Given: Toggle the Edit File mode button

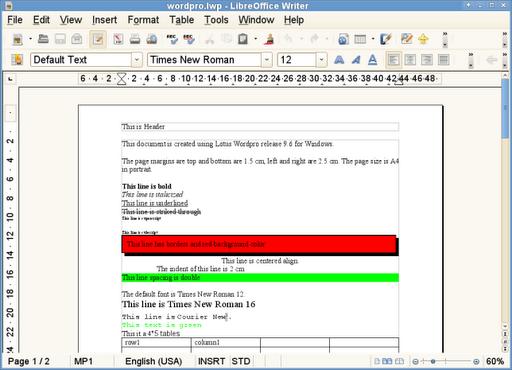Looking at the screenshot, I should coord(98,39).
